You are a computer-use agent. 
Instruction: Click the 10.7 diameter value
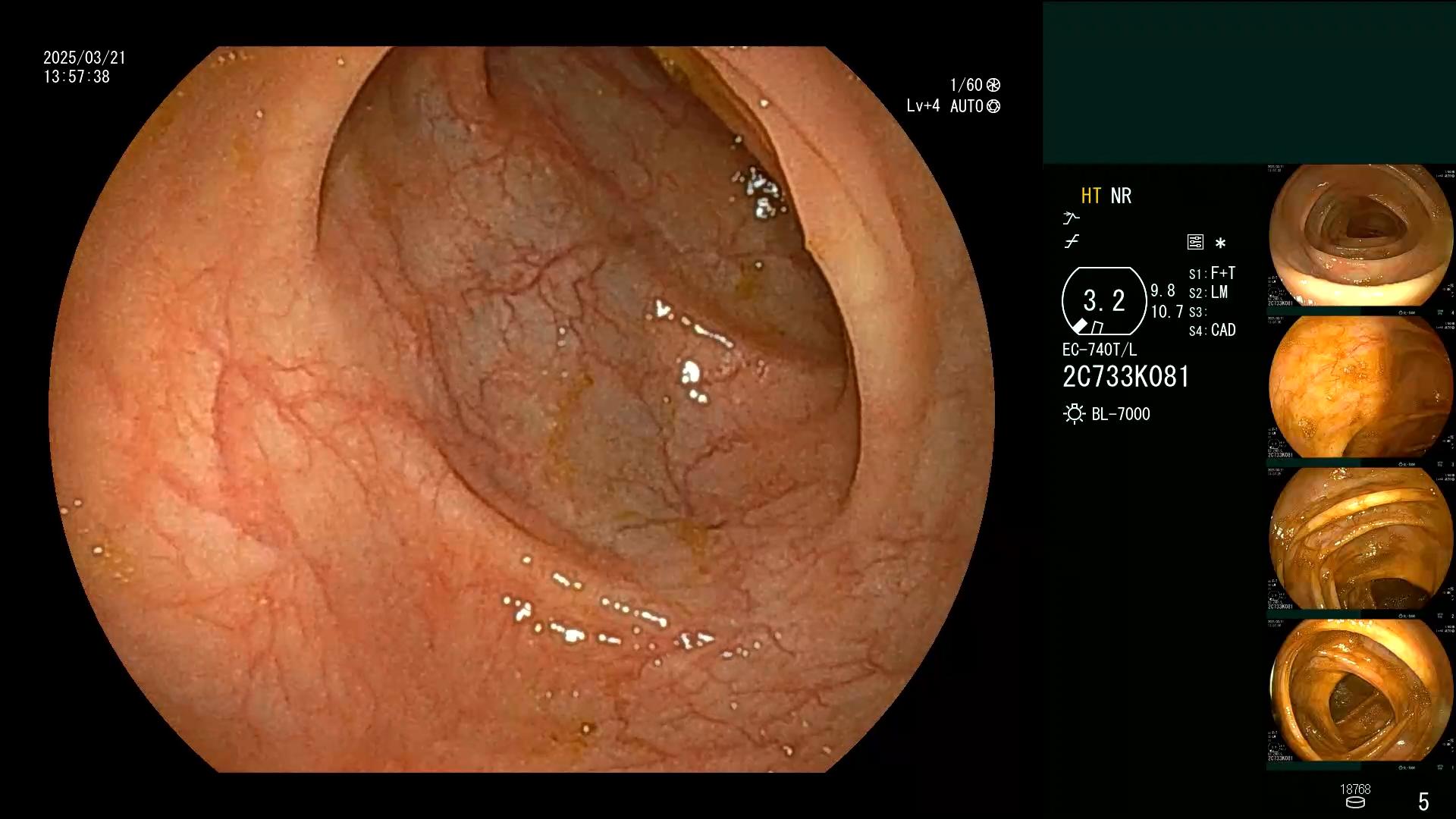(1167, 312)
